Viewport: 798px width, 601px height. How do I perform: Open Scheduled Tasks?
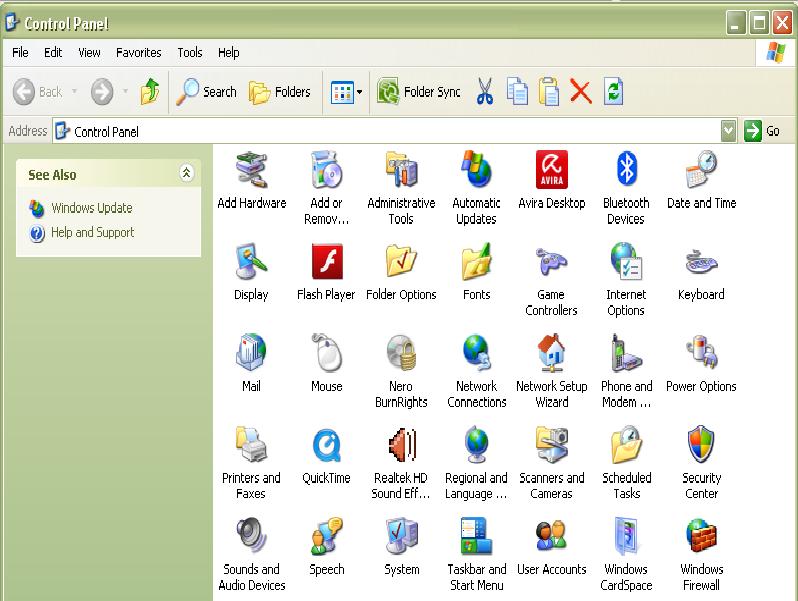(626, 463)
